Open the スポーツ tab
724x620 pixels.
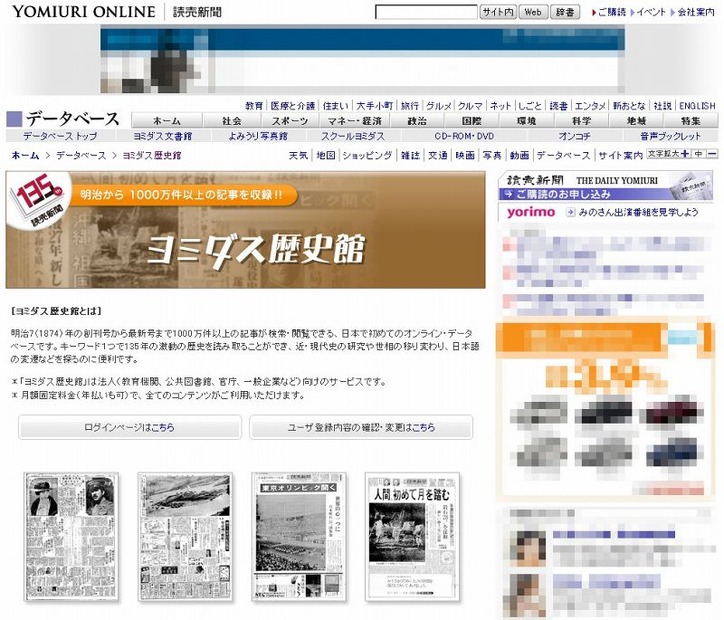point(290,120)
